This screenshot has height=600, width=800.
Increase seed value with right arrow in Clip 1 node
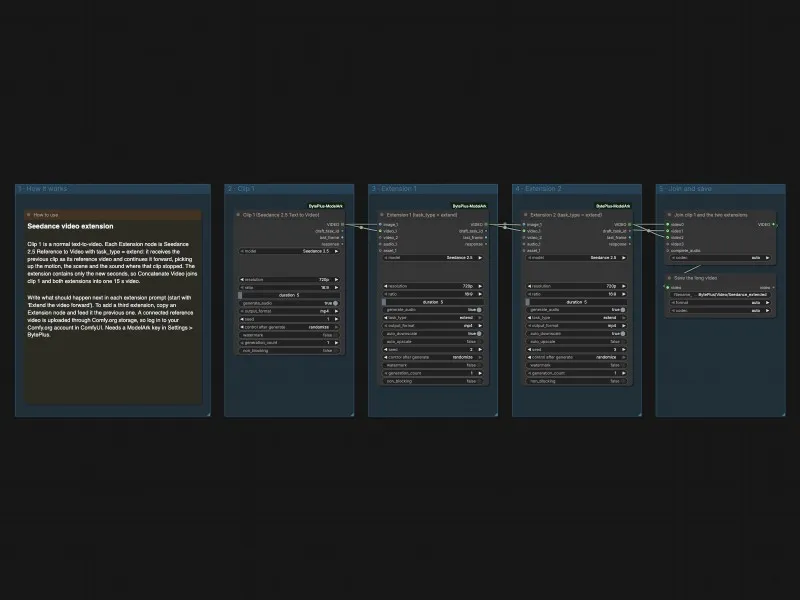[336, 319]
